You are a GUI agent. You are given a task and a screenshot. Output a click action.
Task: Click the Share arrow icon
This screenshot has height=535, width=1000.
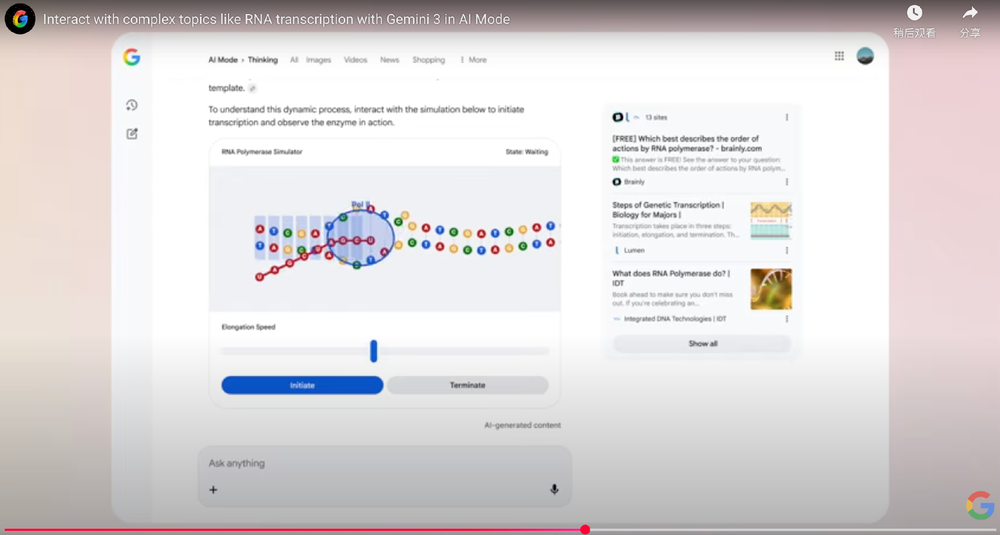[969, 13]
